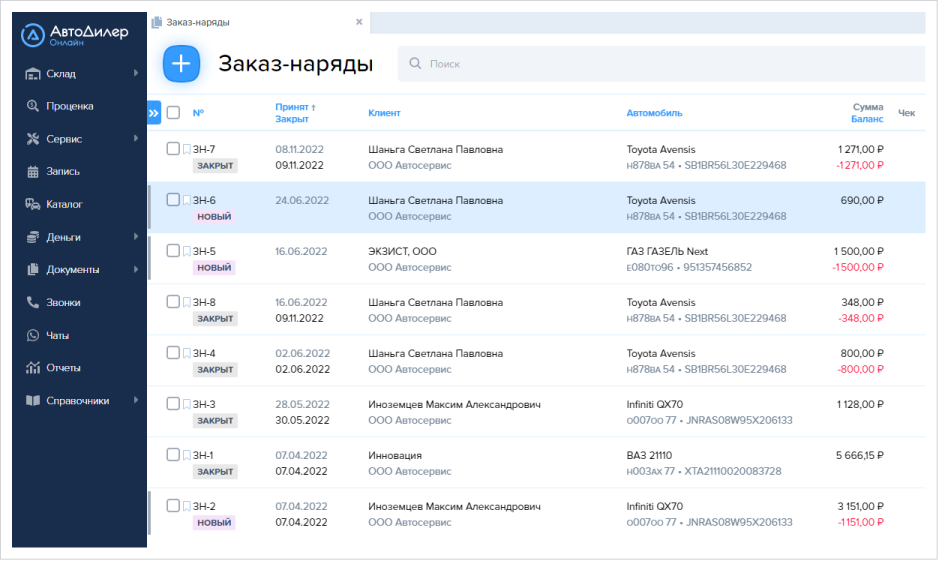938x561 pixels.
Task: Bookmark order ЗН-3
Action: click(187, 404)
